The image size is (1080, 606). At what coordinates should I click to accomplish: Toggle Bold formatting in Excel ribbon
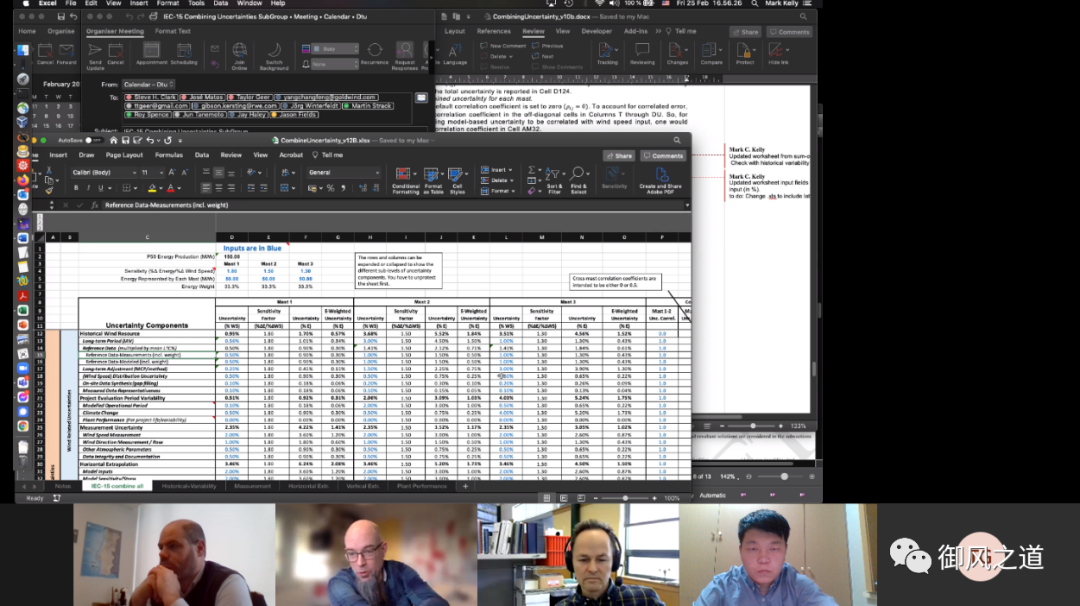click(x=76, y=188)
